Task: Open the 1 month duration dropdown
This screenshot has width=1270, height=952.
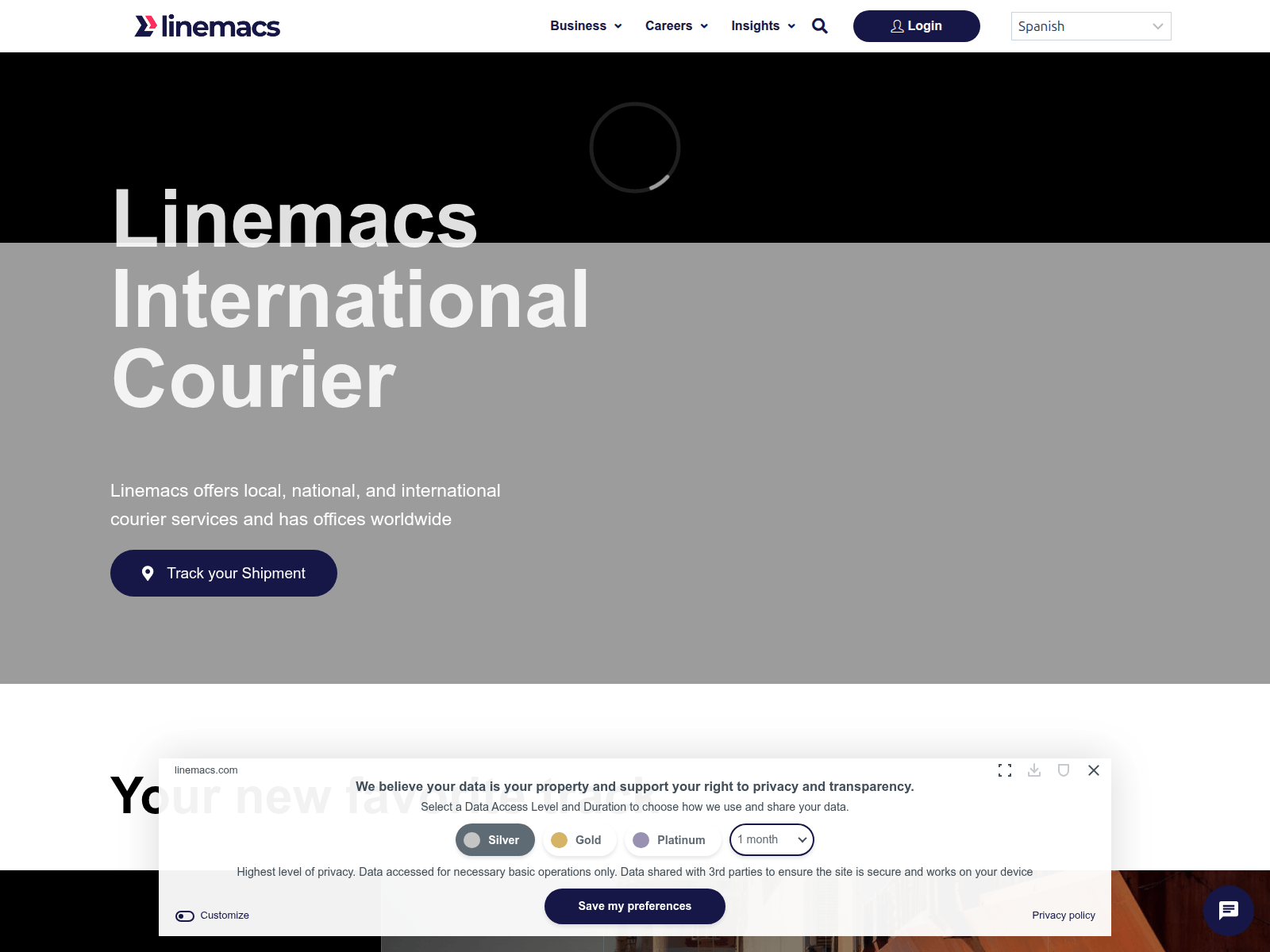Action: pyautogui.click(x=772, y=840)
